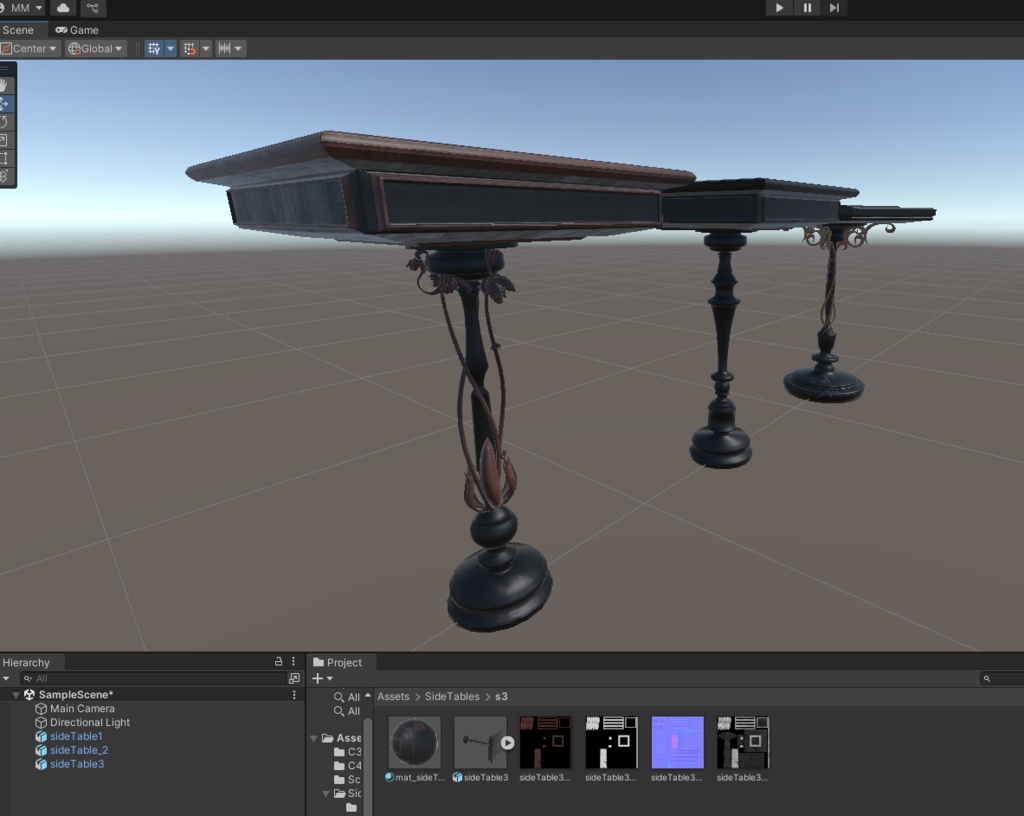Viewport: 1024px width, 816px height.
Task: Open Hierarchy panel options menu
Action: tap(293, 661)
